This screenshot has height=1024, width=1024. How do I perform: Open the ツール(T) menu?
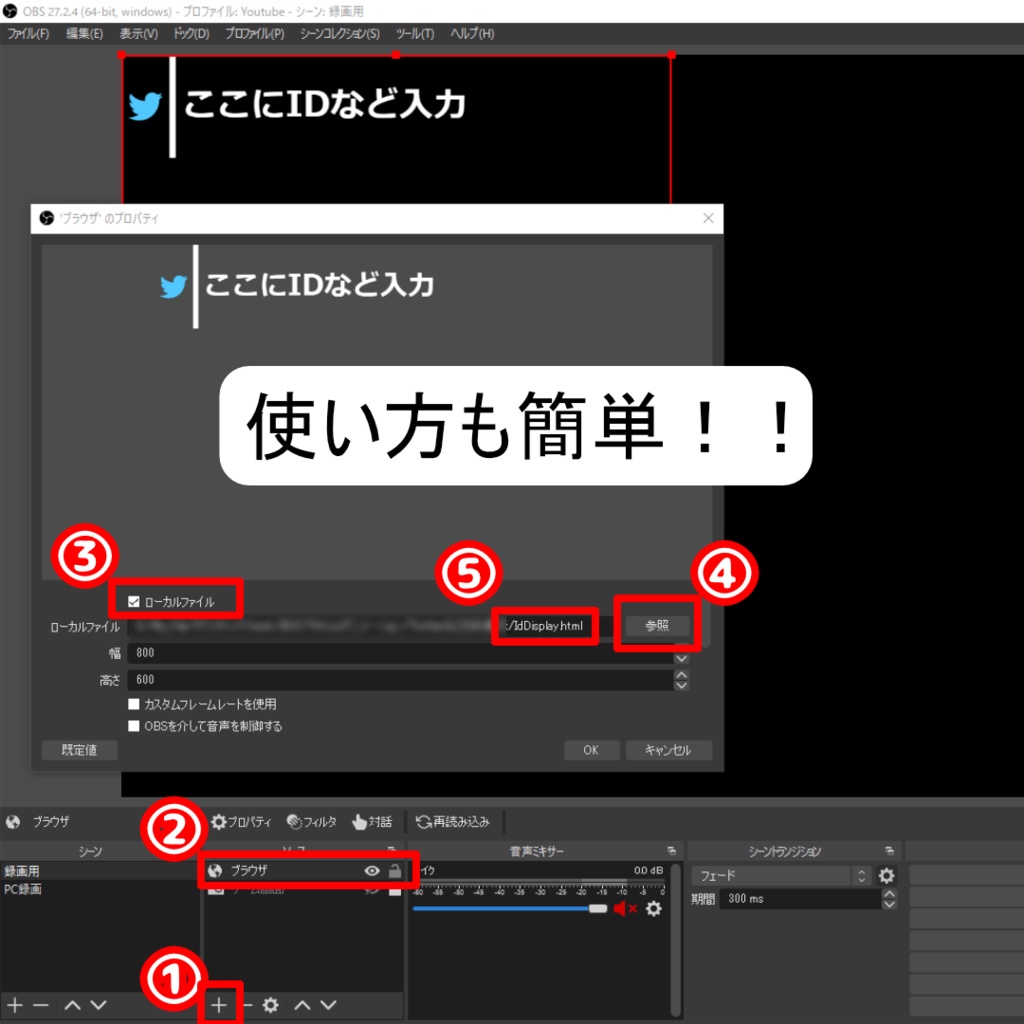414,33
